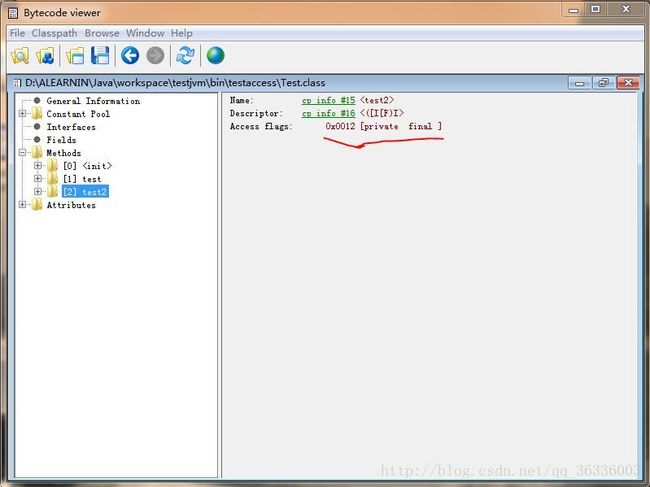Click the bullet beside General Information
The width and height of the screenshot is (650, 487).
(x=37, y=101)
